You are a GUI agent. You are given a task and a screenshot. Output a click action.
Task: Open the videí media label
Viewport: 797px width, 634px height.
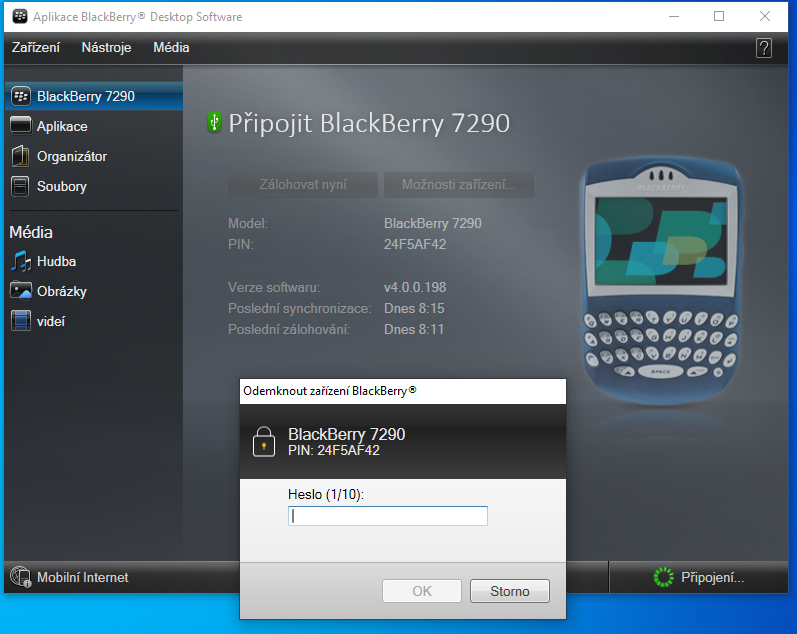pyautogui.click(x=51, y=321)
